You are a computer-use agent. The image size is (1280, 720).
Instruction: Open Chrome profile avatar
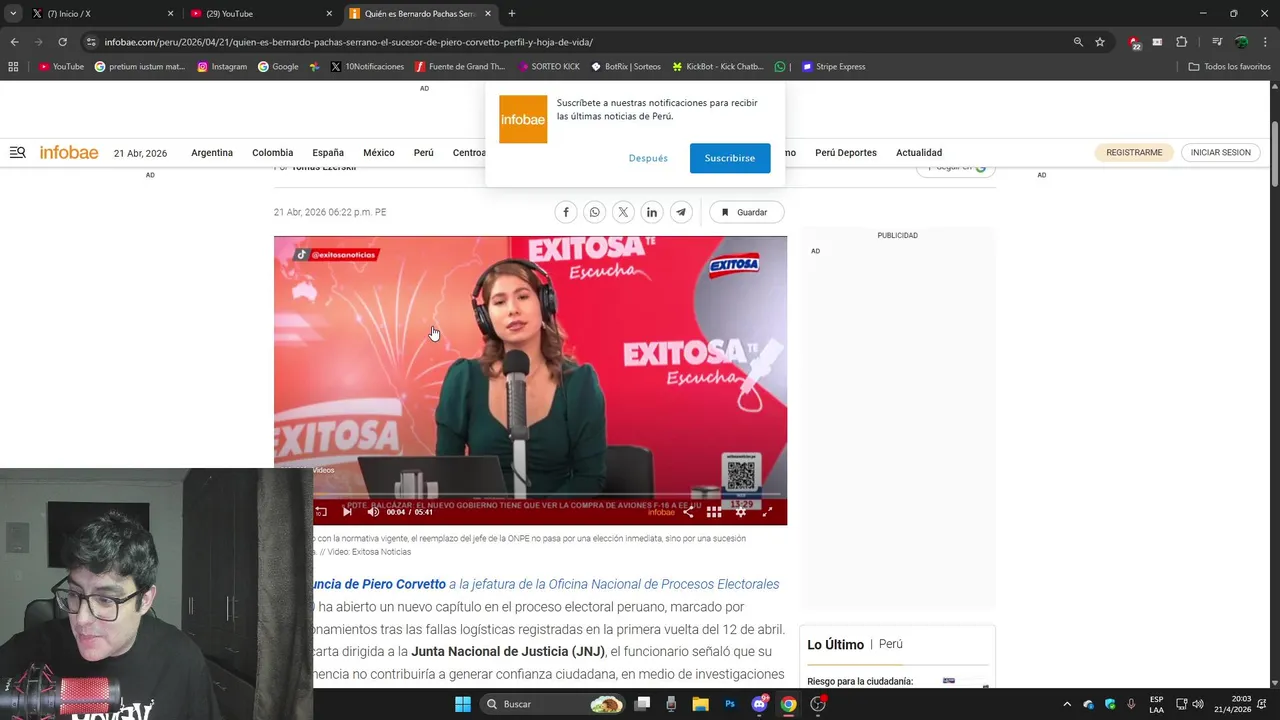[1241, 42]
